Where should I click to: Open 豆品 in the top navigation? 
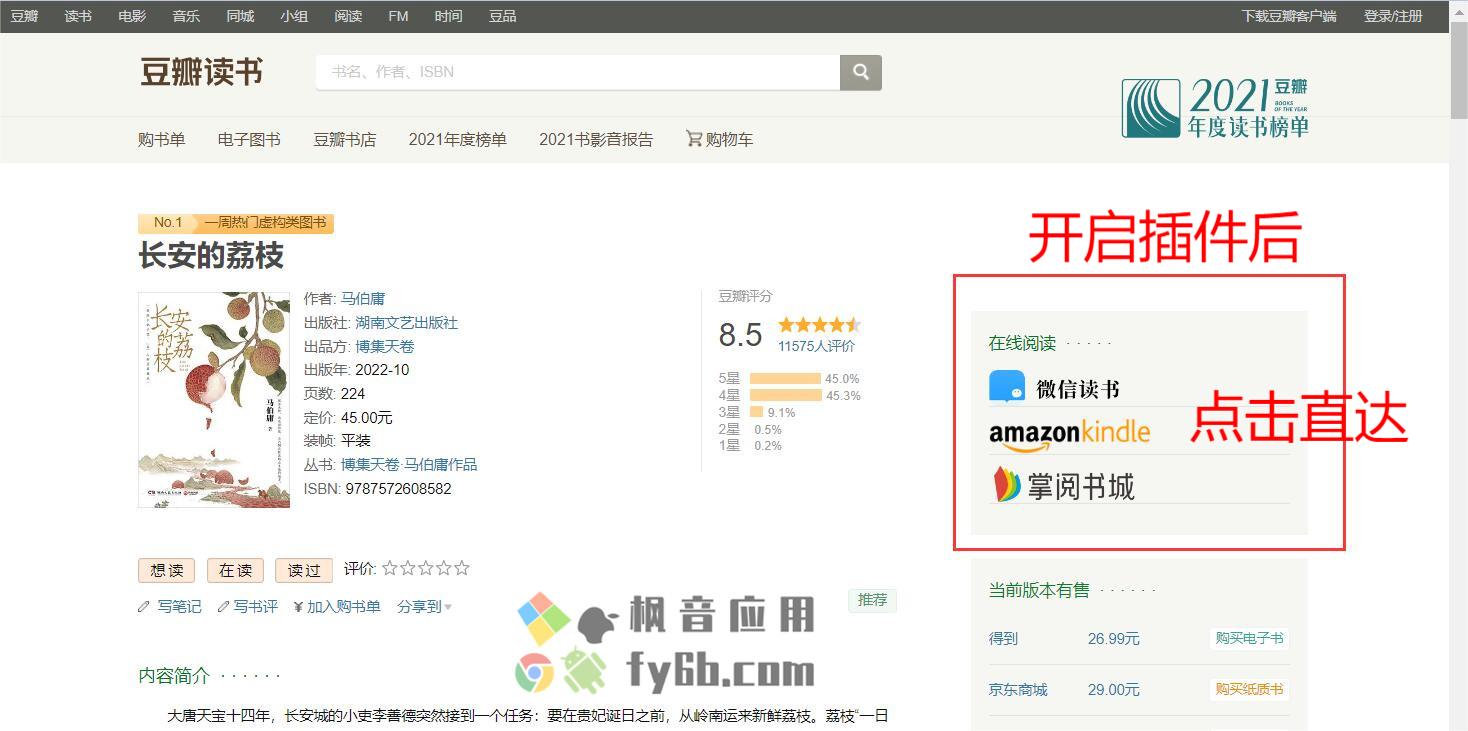pos(503,16)
